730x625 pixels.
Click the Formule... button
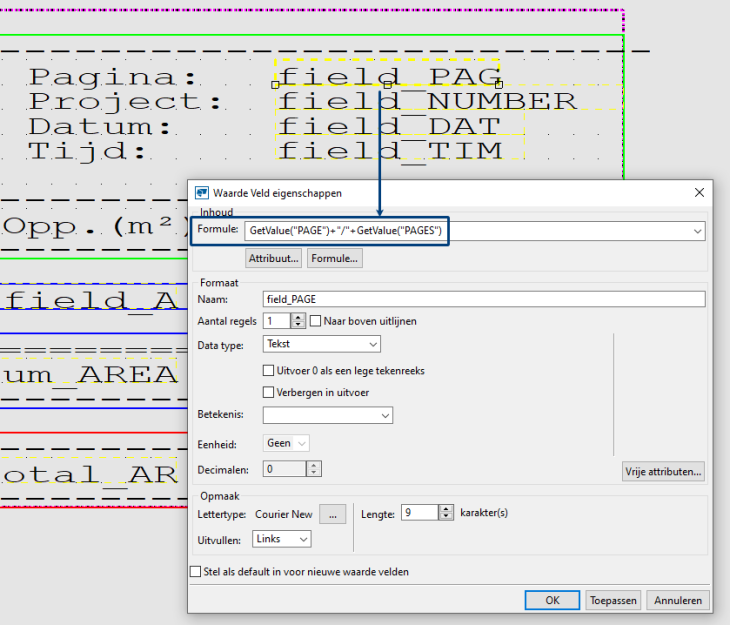point(335,258)
